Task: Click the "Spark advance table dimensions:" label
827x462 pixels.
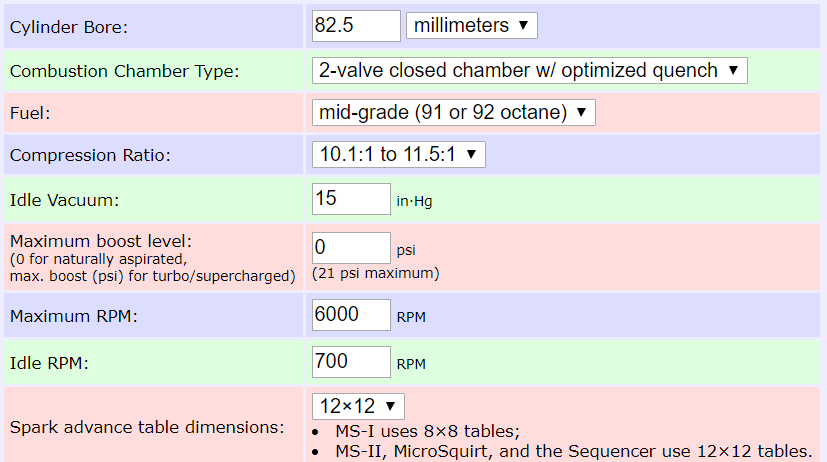Action: point(146,427)
